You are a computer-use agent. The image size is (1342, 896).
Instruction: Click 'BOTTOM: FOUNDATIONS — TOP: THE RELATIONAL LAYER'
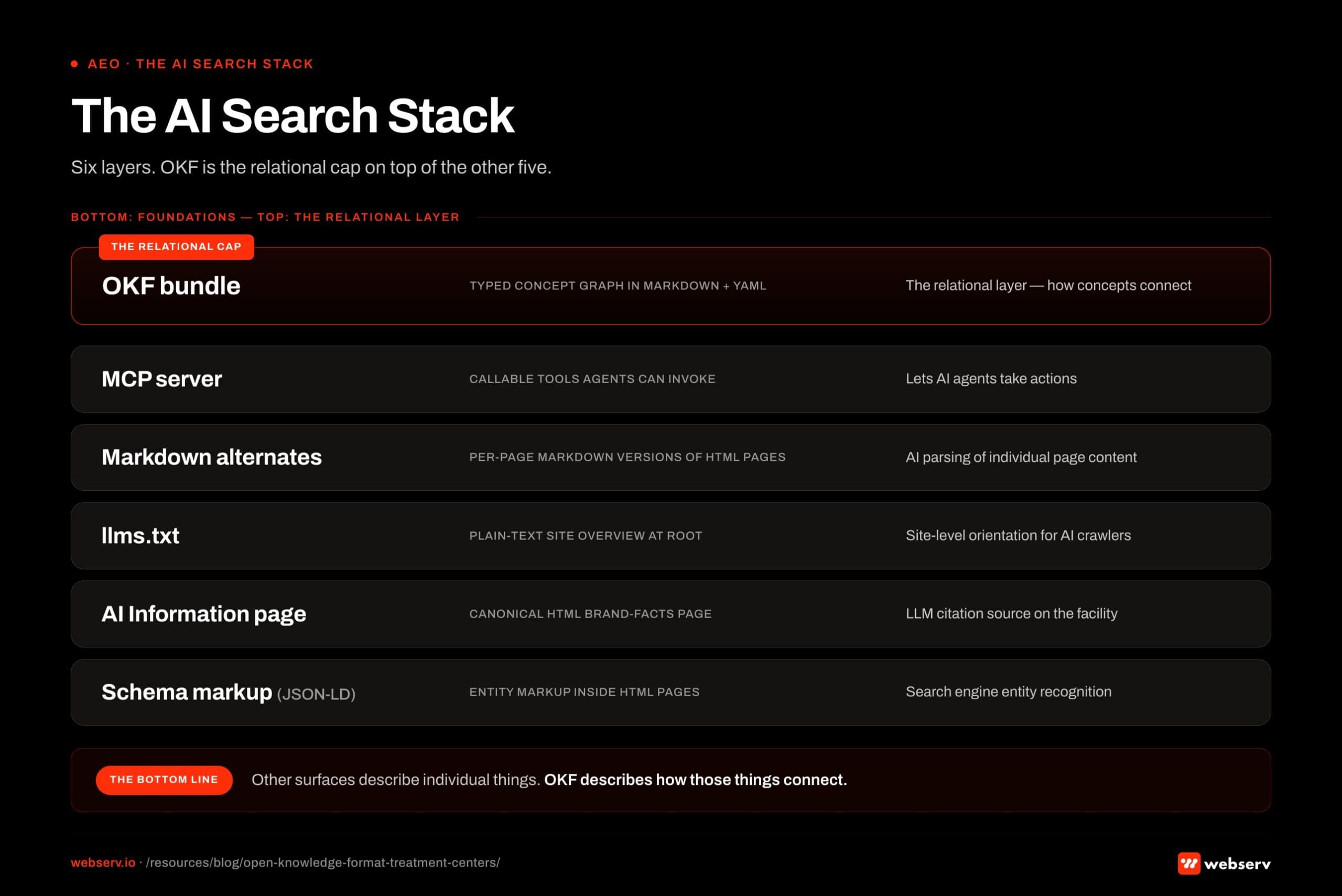point(265,217)
